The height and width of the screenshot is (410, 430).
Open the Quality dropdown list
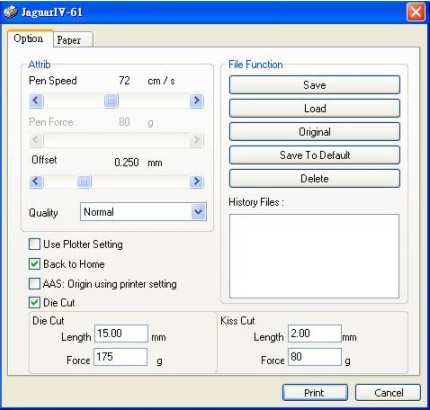pos(199,212)
